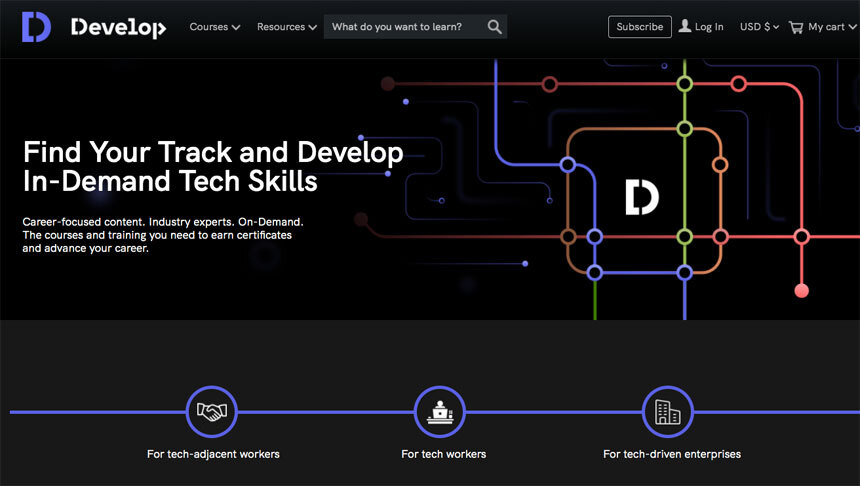Select the handshake icon for tech-adjacent workers

(212, 411)
